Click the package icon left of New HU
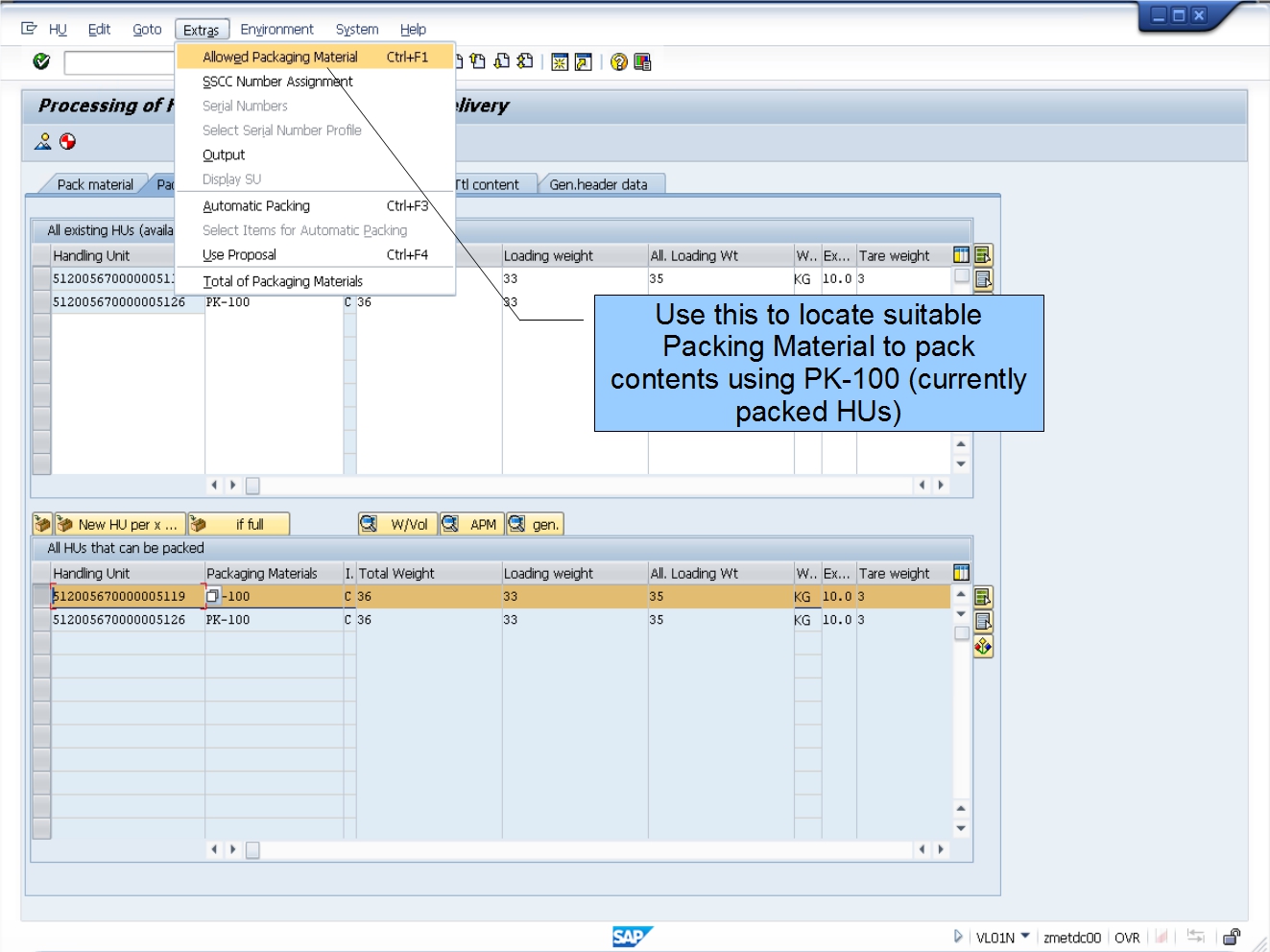Viewport: 1270px width, 952px height. (42, 524)
